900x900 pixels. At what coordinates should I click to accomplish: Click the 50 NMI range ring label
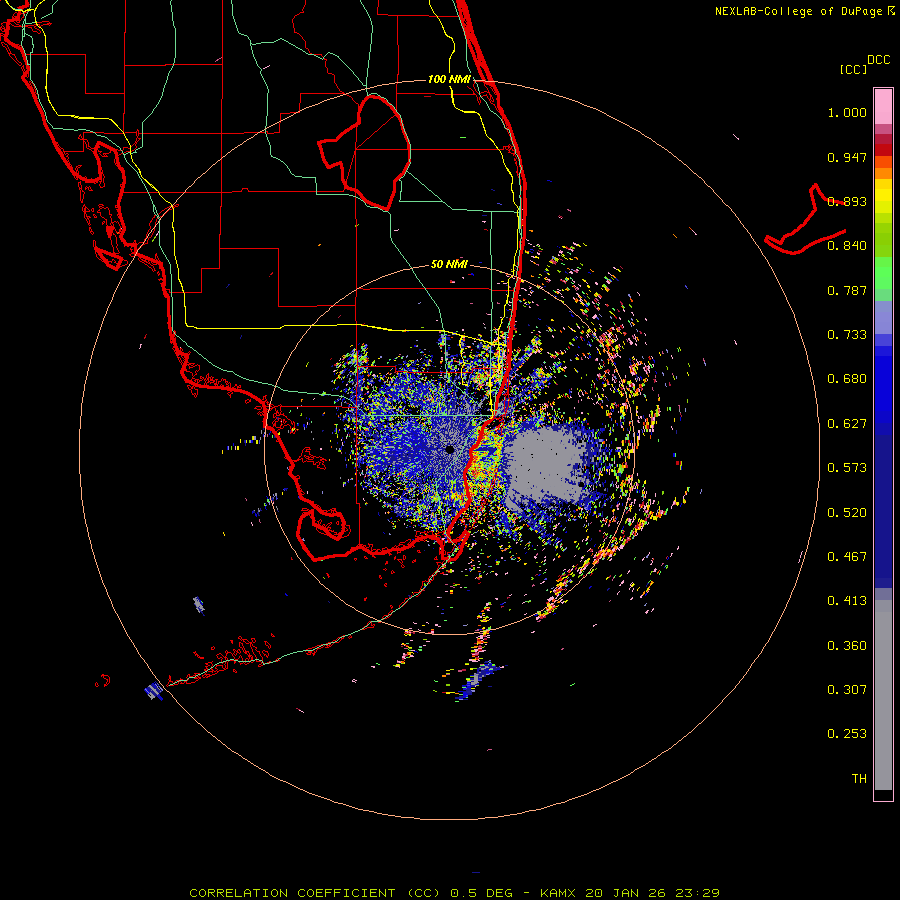coord(449,264)
